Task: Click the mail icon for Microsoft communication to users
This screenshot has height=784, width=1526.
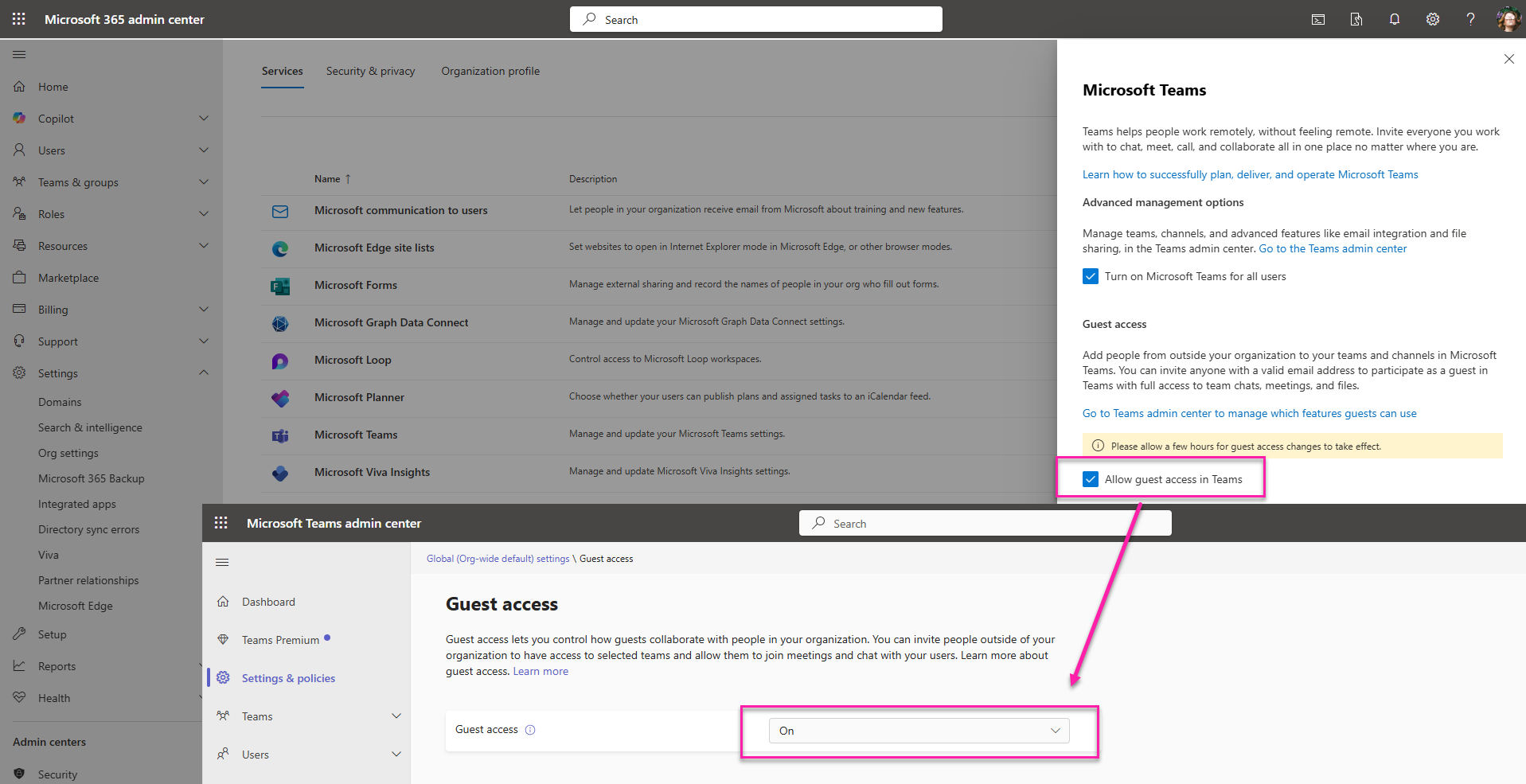Action: pos(280,211)
